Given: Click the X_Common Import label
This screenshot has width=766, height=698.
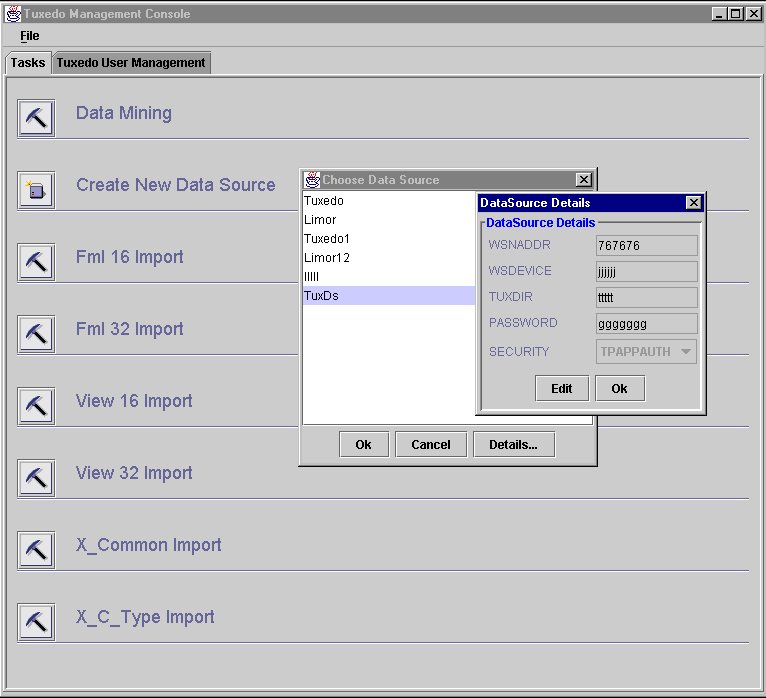Looking at the screenshot, I should (149, 545).
